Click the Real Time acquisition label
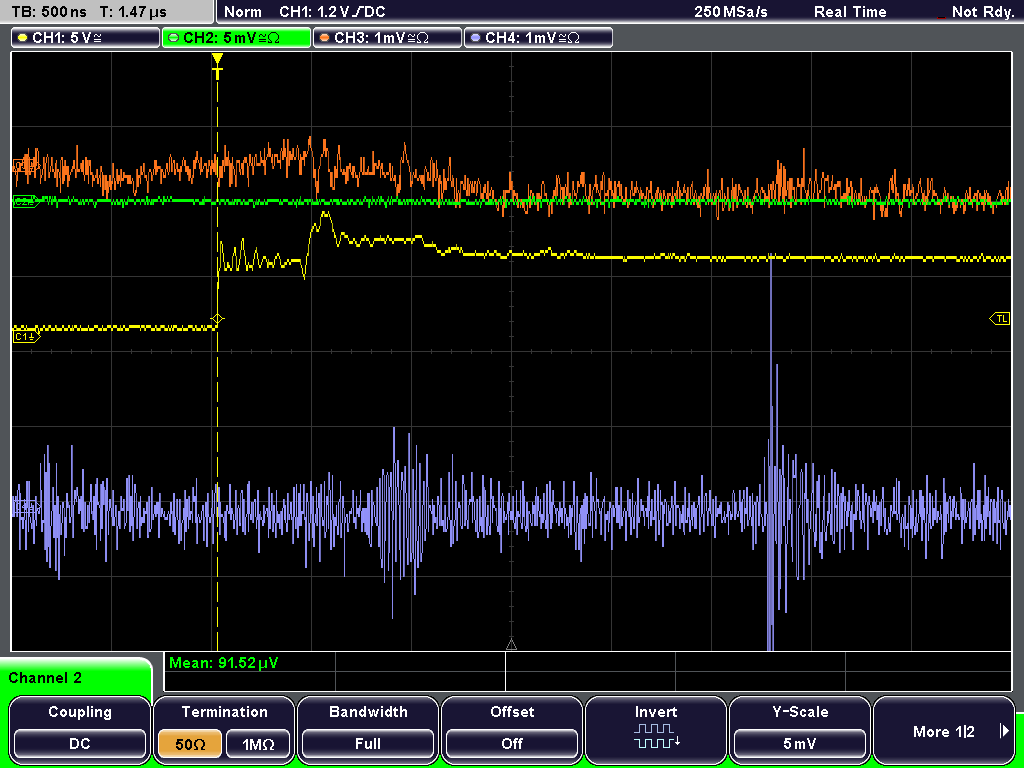The height and width of the screenshot is (768, 1024). click(x=850, y=12)
